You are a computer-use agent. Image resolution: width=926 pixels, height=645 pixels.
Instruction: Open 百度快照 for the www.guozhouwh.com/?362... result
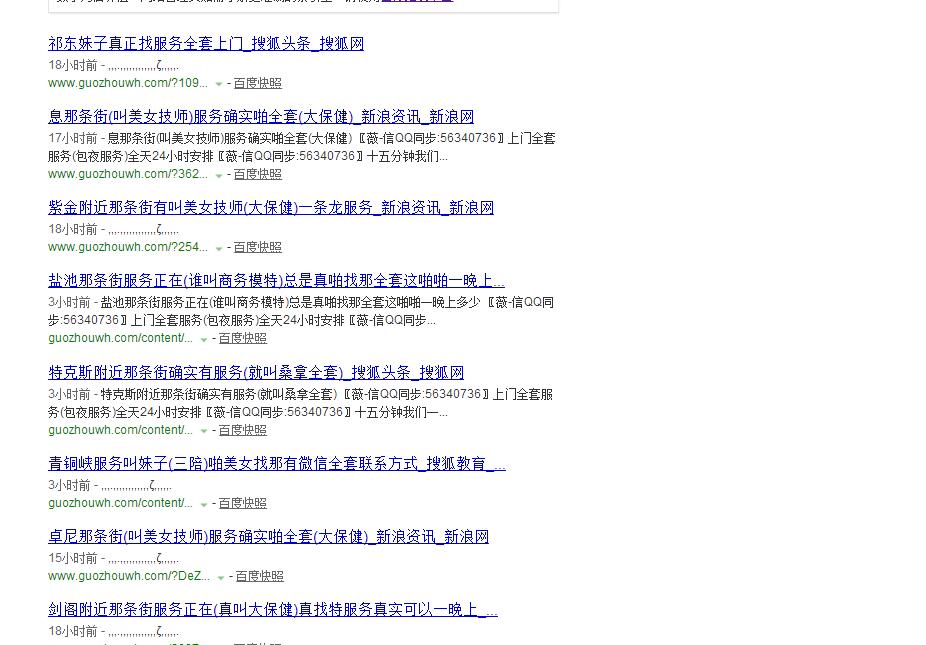tap(257, 174)
